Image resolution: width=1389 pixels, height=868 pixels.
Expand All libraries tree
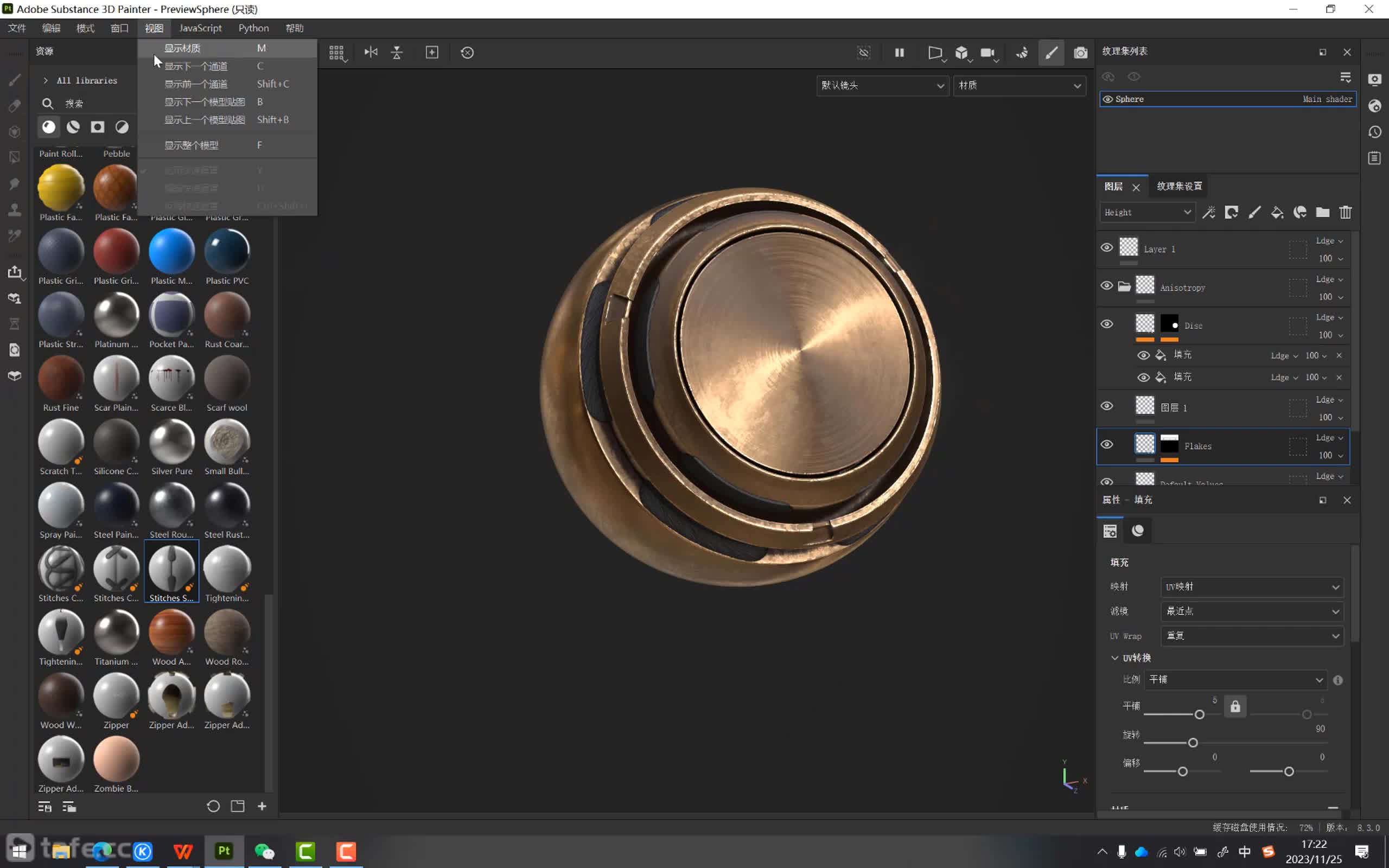pos(46,80)
